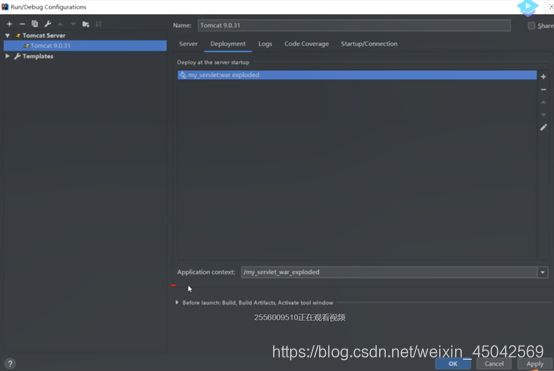
Task: Add artifact to deploy with plus icon
Action: click(543, 77)
